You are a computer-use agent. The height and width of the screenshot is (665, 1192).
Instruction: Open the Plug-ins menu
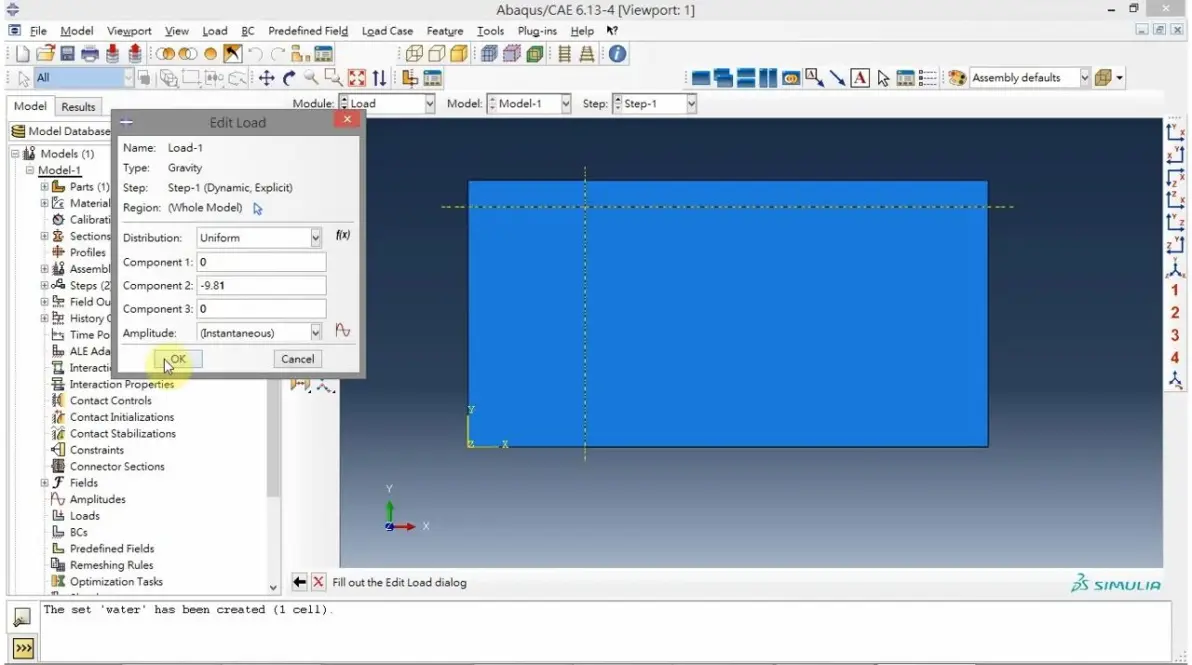tap(537, 31)
